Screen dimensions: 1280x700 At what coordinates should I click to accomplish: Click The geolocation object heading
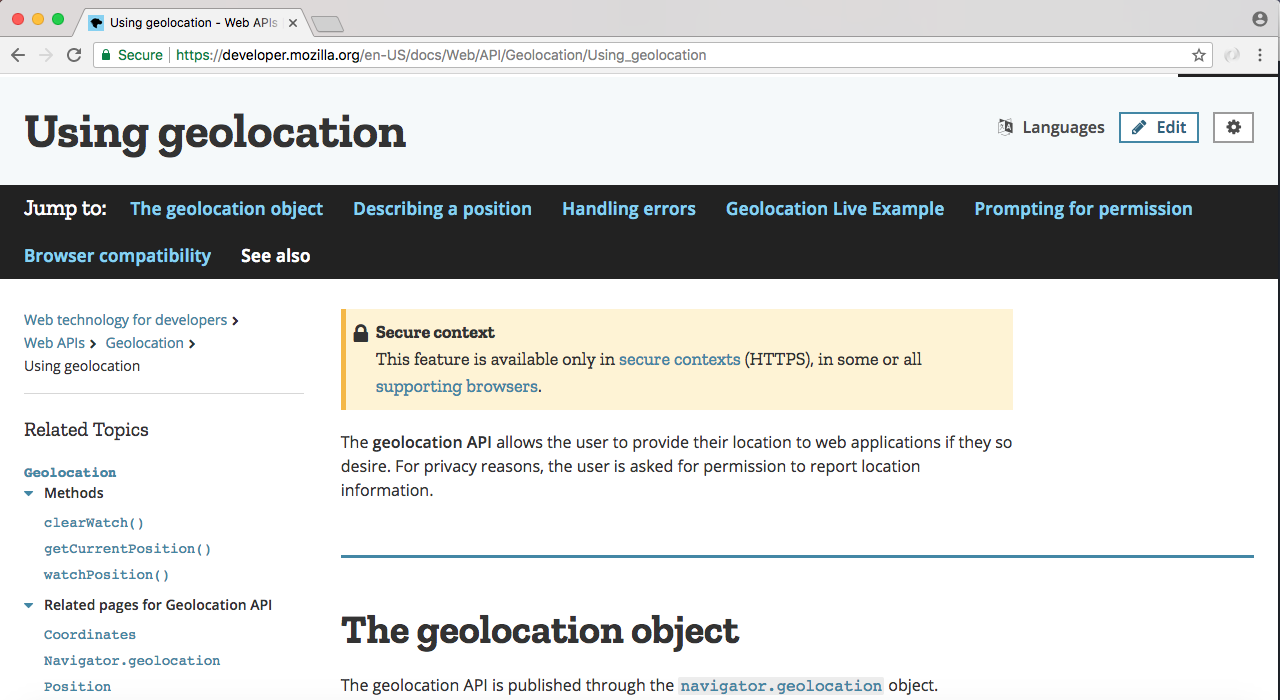pyautogui.click(x=540, y=630)
